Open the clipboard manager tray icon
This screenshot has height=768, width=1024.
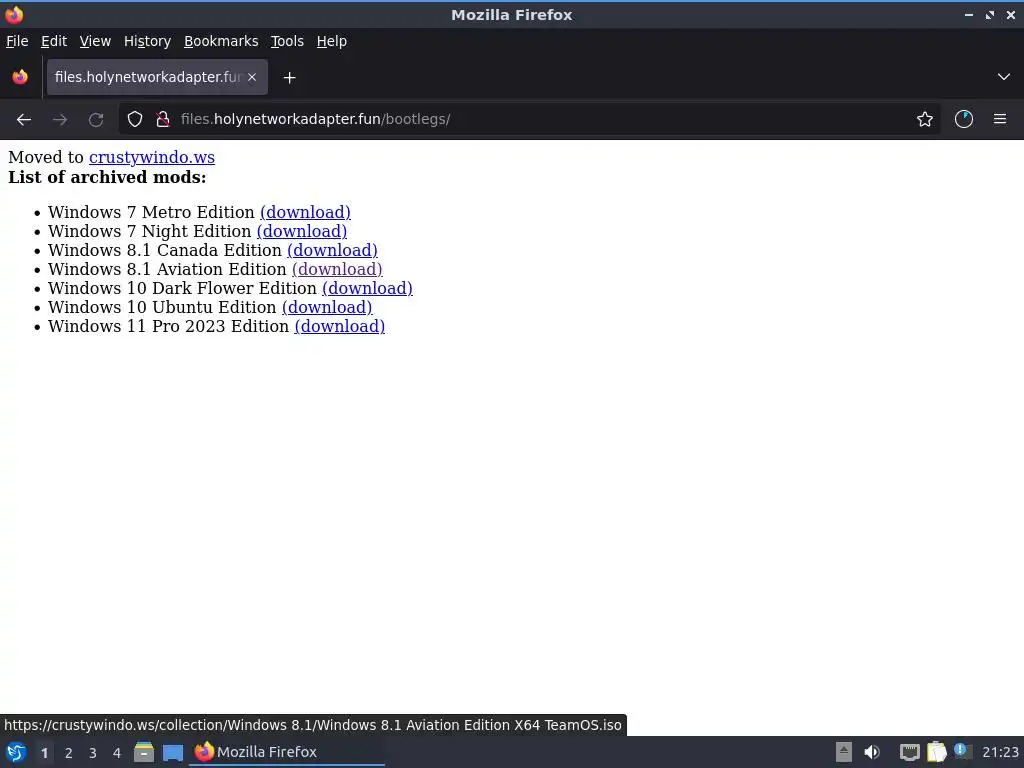click(x=936, y=752)
